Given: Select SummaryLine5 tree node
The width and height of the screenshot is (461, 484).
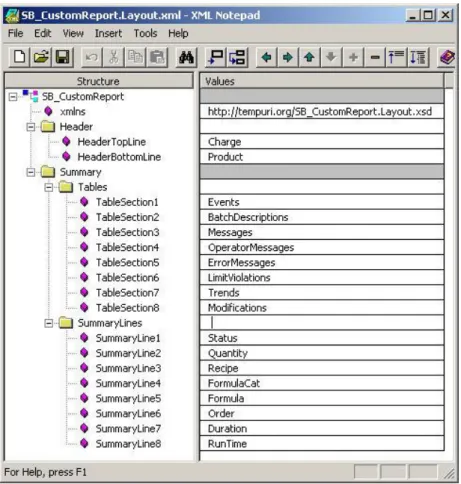Looking at the screenshot, I should 128,398.
